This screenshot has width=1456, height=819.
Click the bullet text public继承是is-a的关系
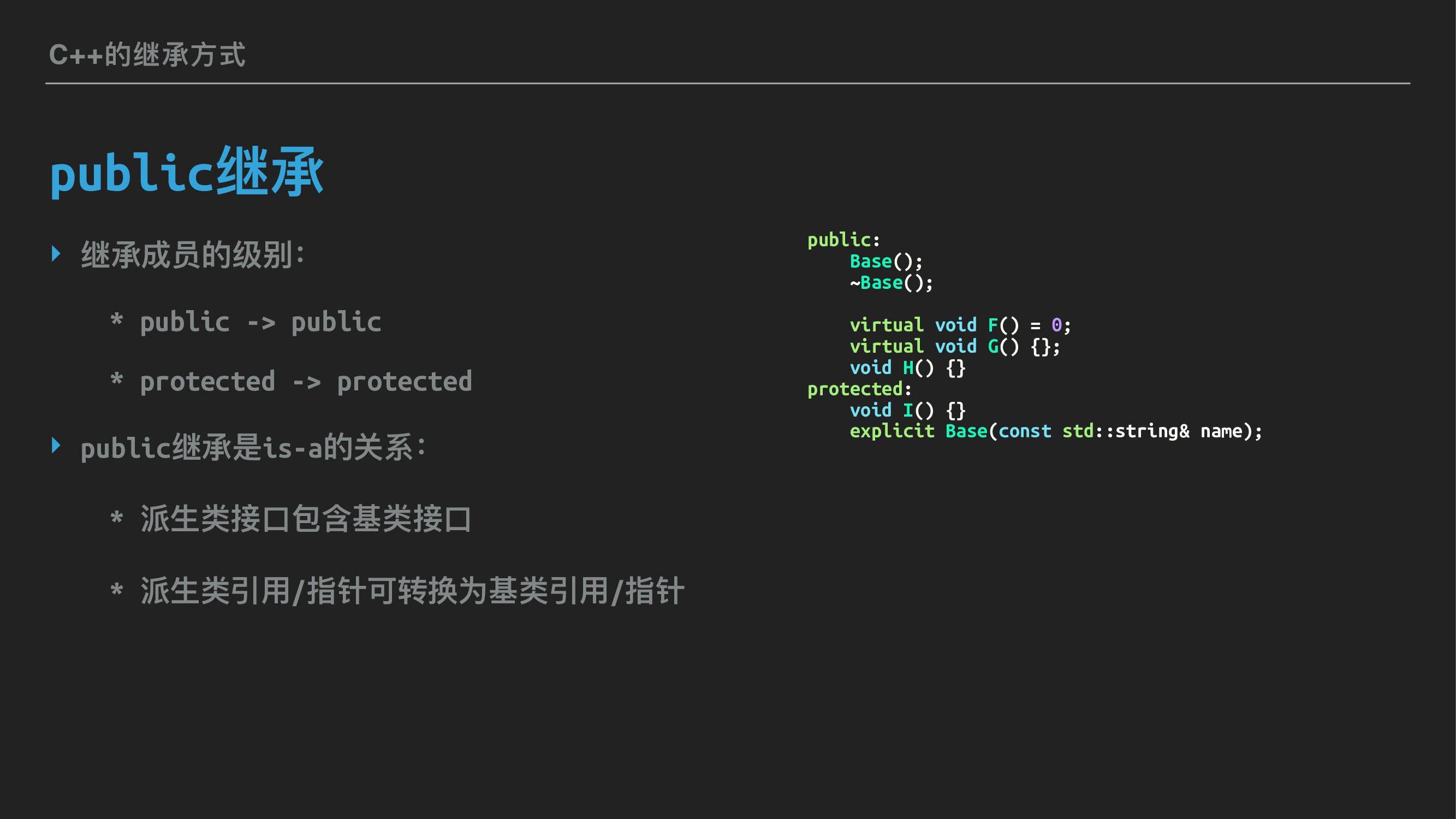click(x=253, y=448)
